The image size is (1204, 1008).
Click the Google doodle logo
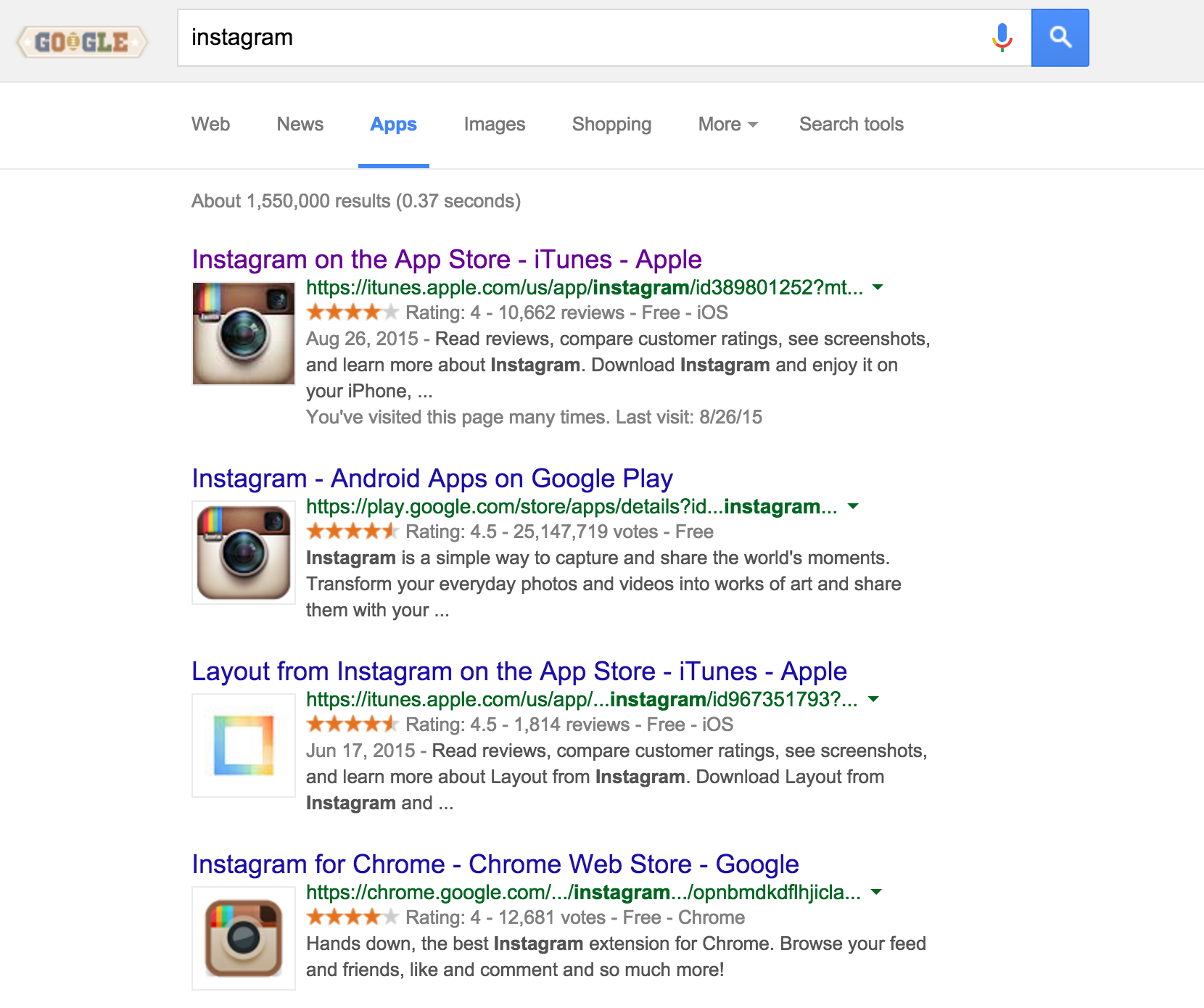(x=82, y=42)
